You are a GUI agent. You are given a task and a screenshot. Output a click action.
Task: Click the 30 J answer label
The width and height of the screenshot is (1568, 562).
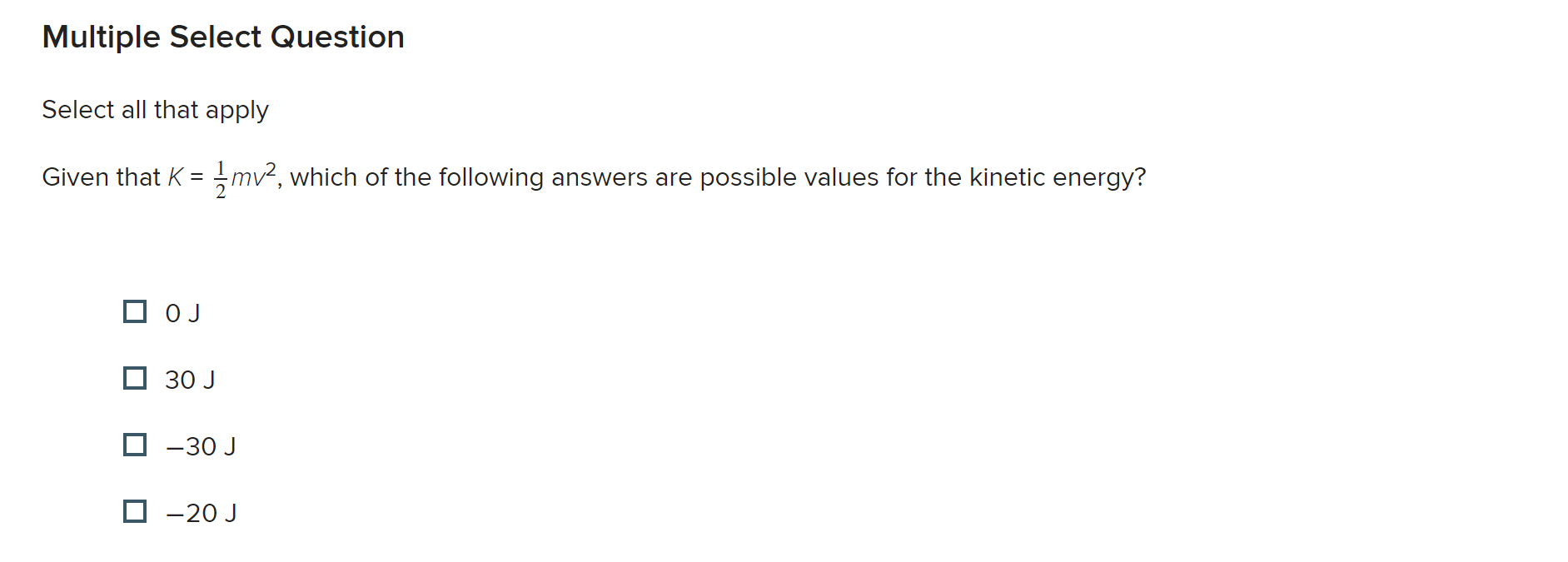(x=190, y=379)
